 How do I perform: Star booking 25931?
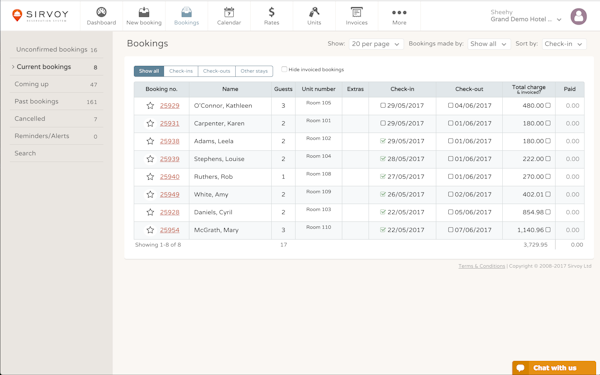tap(150, 123)
